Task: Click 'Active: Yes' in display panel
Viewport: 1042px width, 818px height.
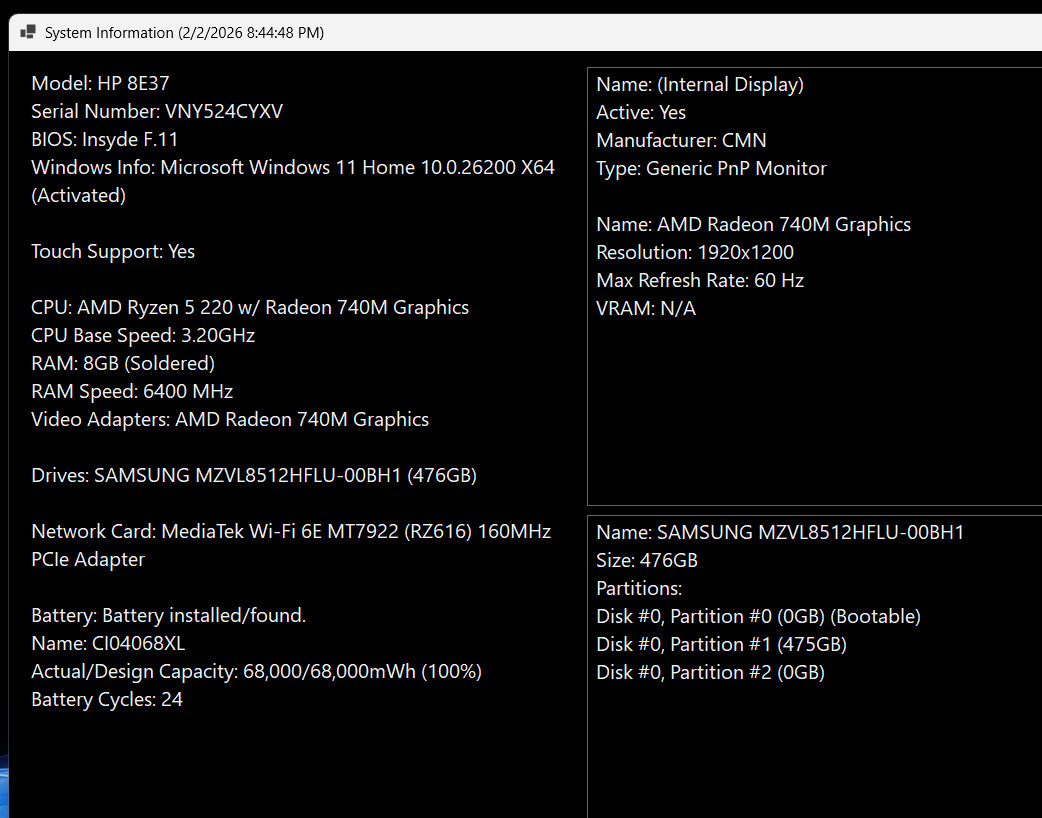Action: point(641,112)
